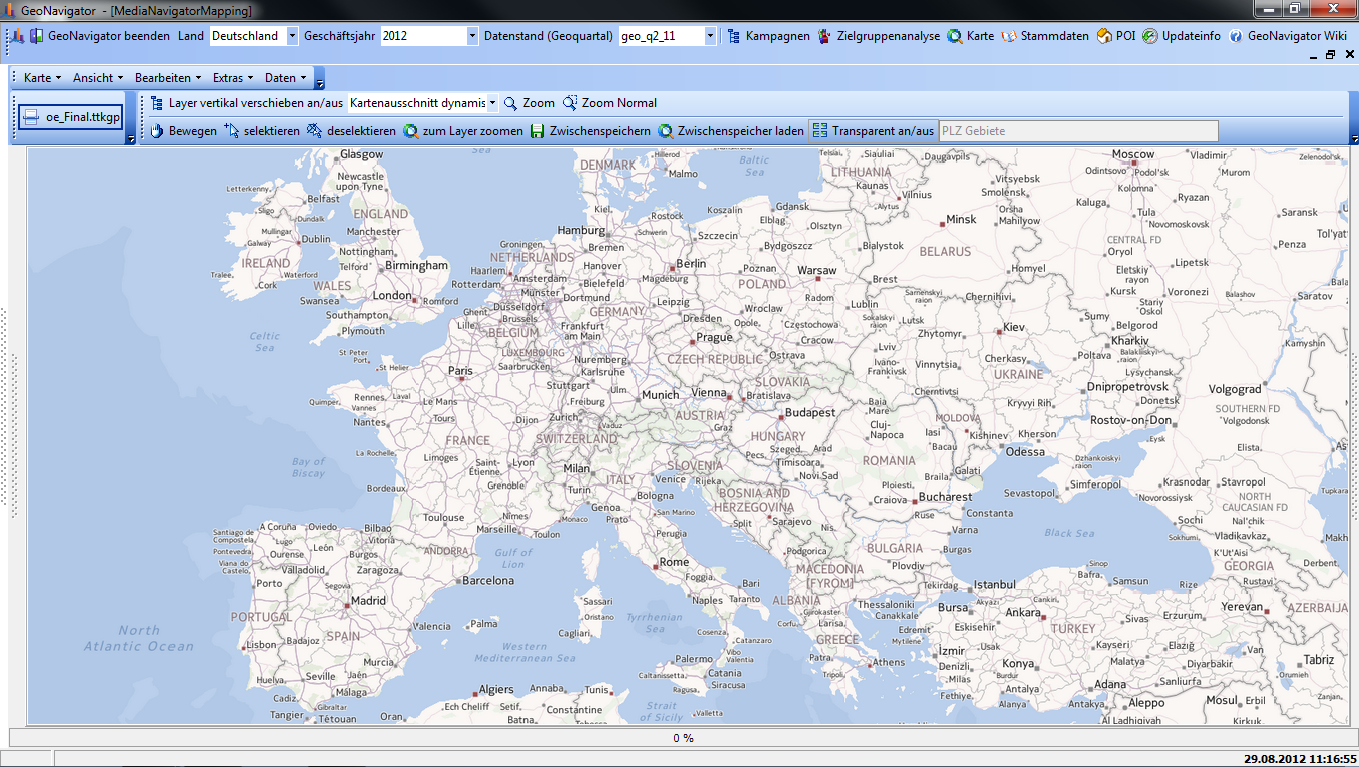Open Updateinfo in the toolbar
This screenshot has width=1359, height=767.
pos(1150,36)
